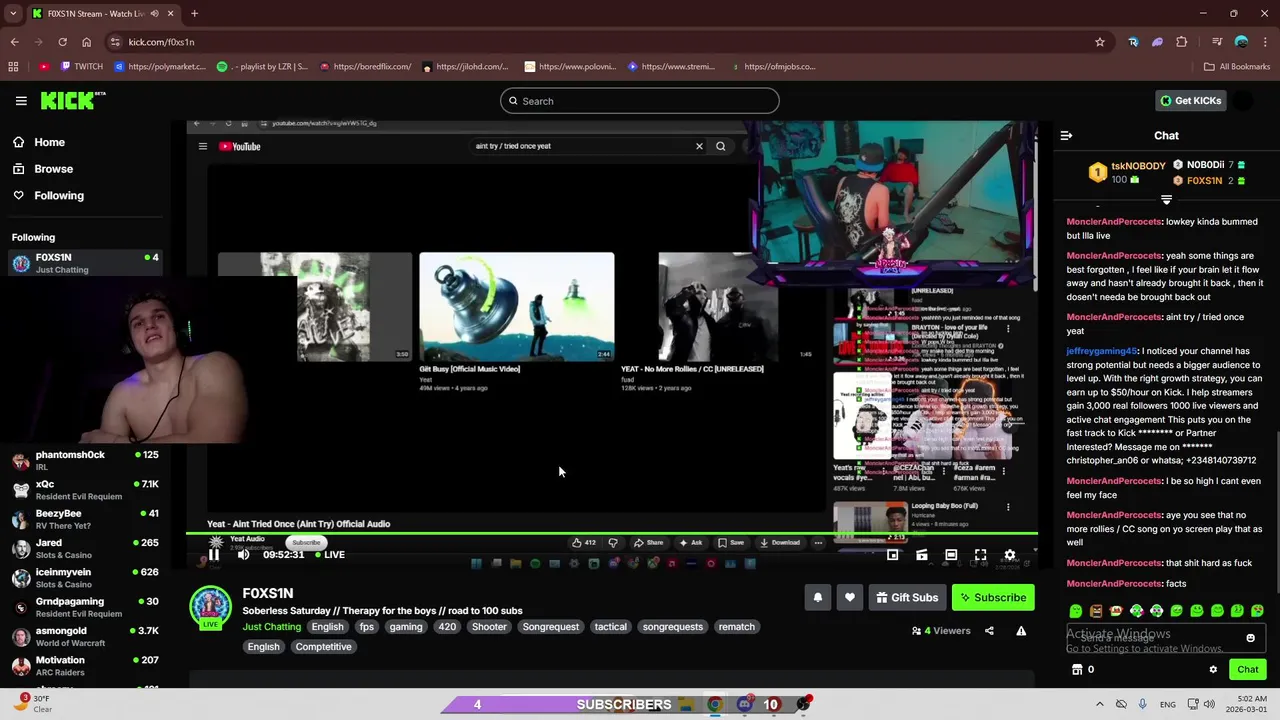
Task: Click the Kick search field
Action: (x=639, y=101)
